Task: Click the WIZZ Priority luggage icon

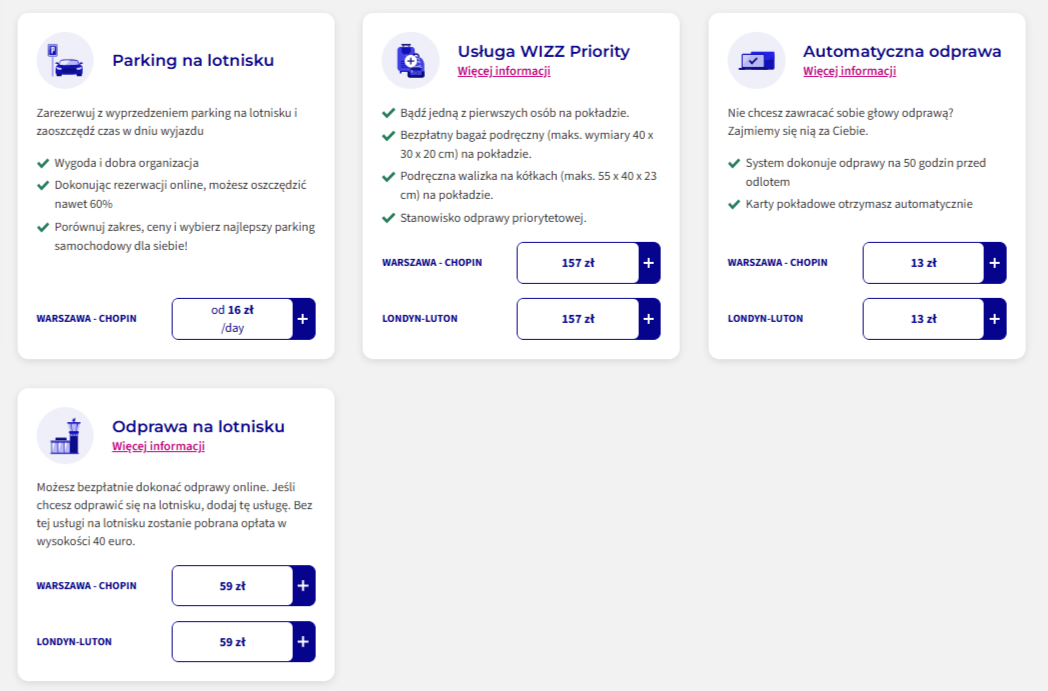Action: 410,60
